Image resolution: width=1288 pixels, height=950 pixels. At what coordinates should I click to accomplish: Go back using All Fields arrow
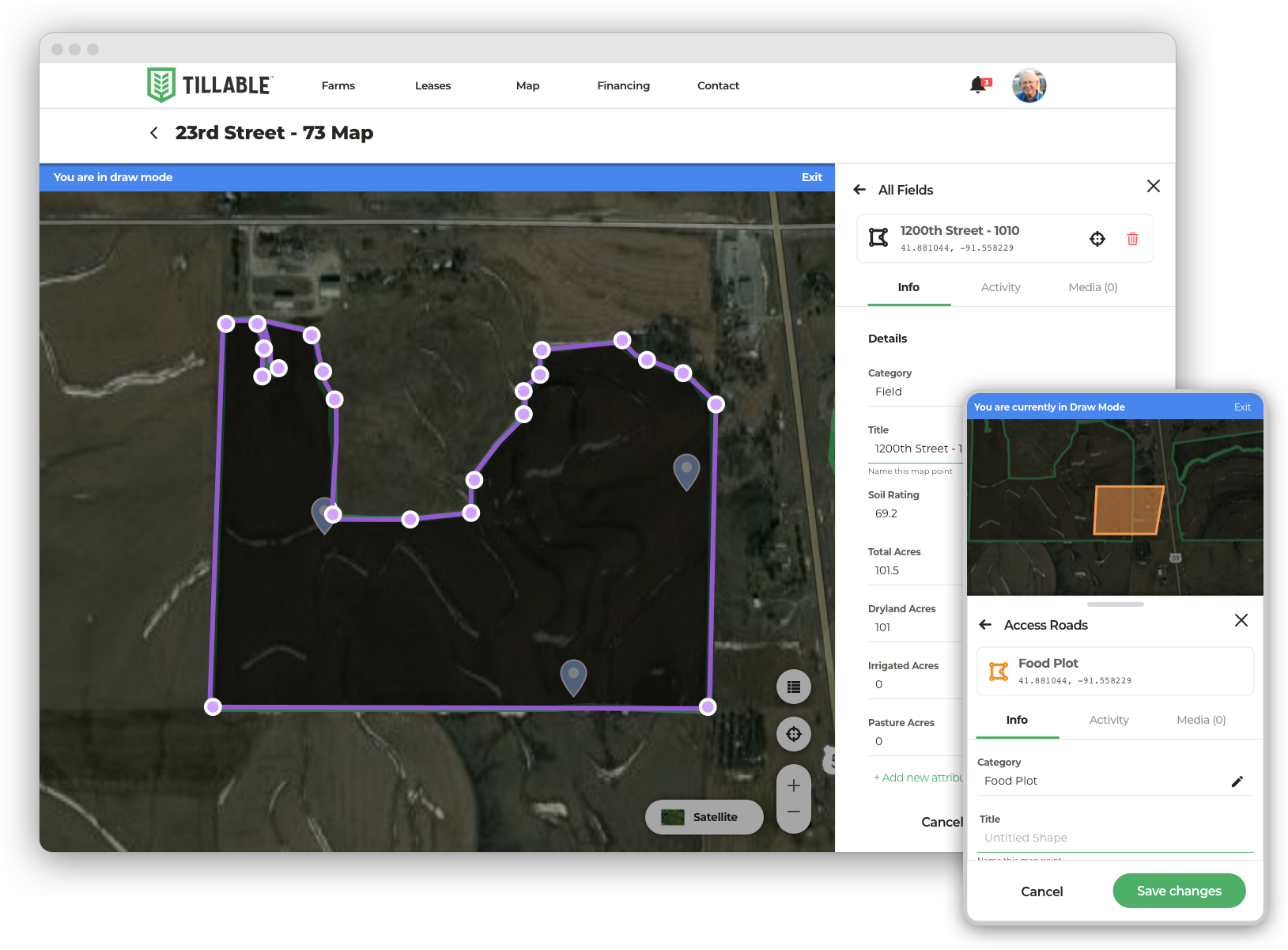(859, 190)
